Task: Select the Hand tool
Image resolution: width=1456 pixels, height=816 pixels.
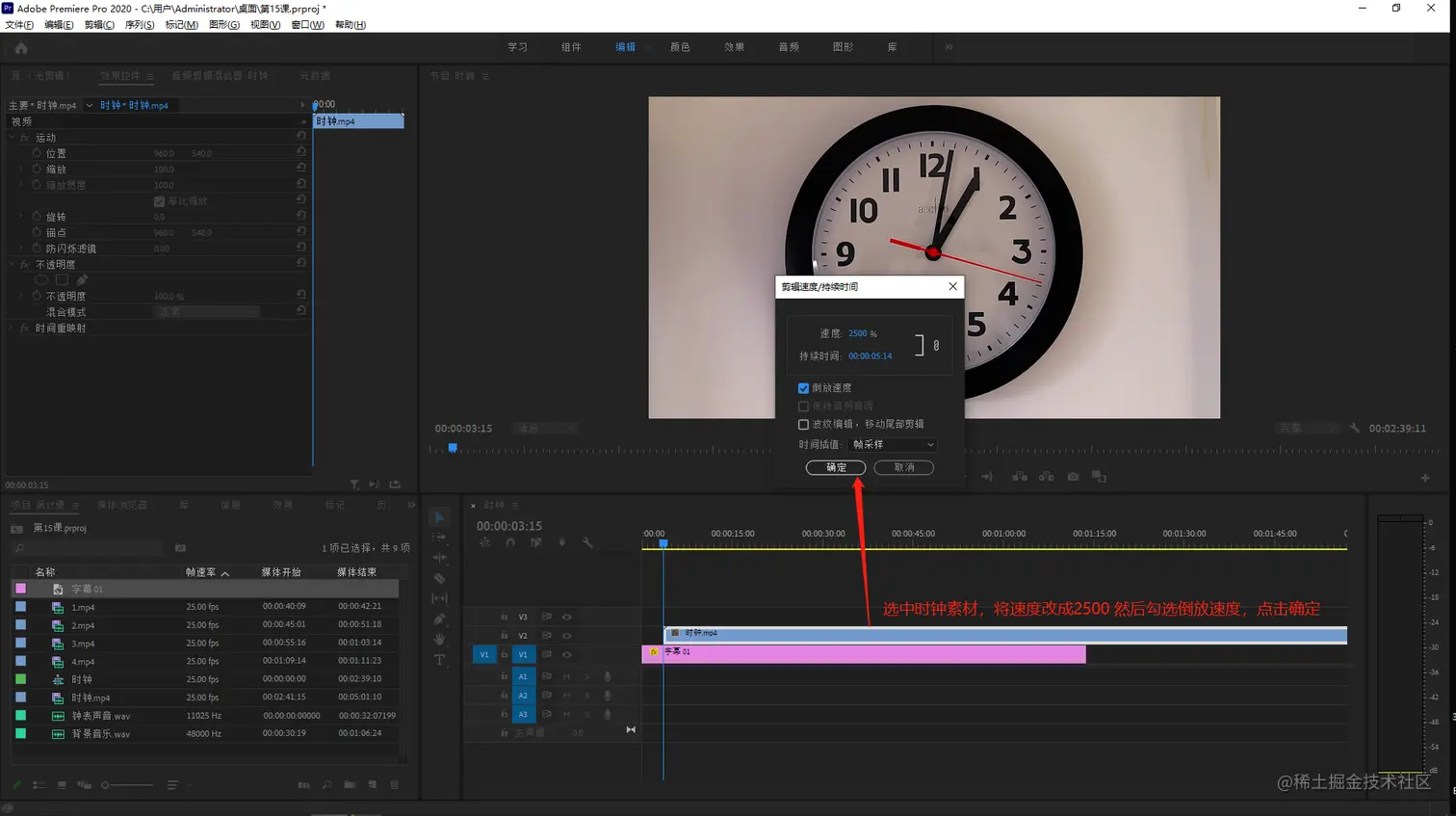Action: (x=439, y=640)
